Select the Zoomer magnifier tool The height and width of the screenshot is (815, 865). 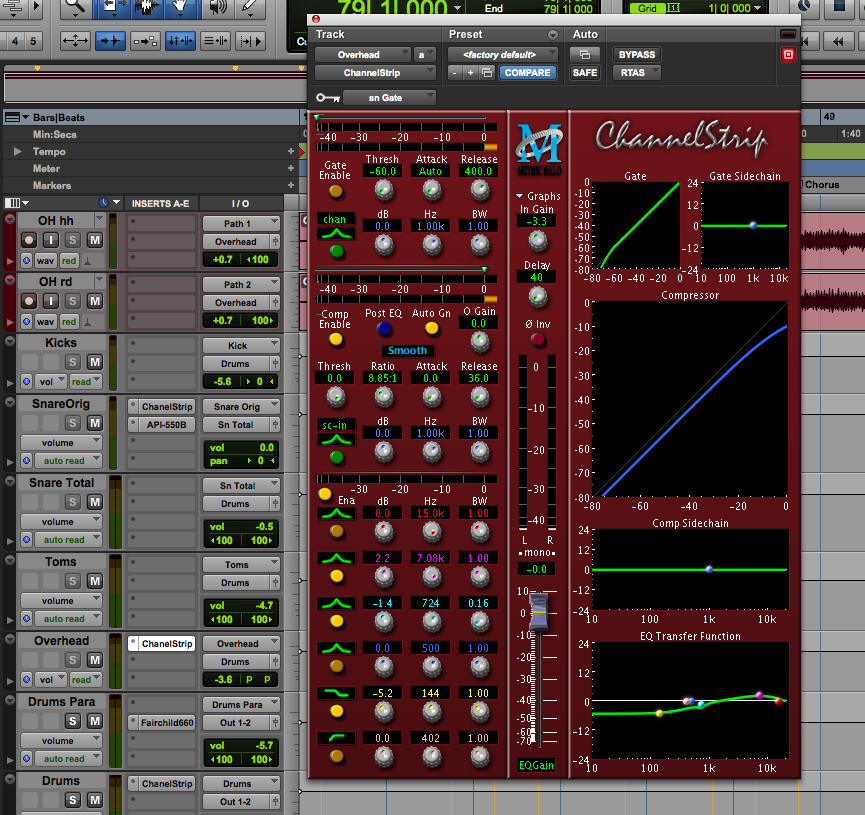[x=75, y=7]
